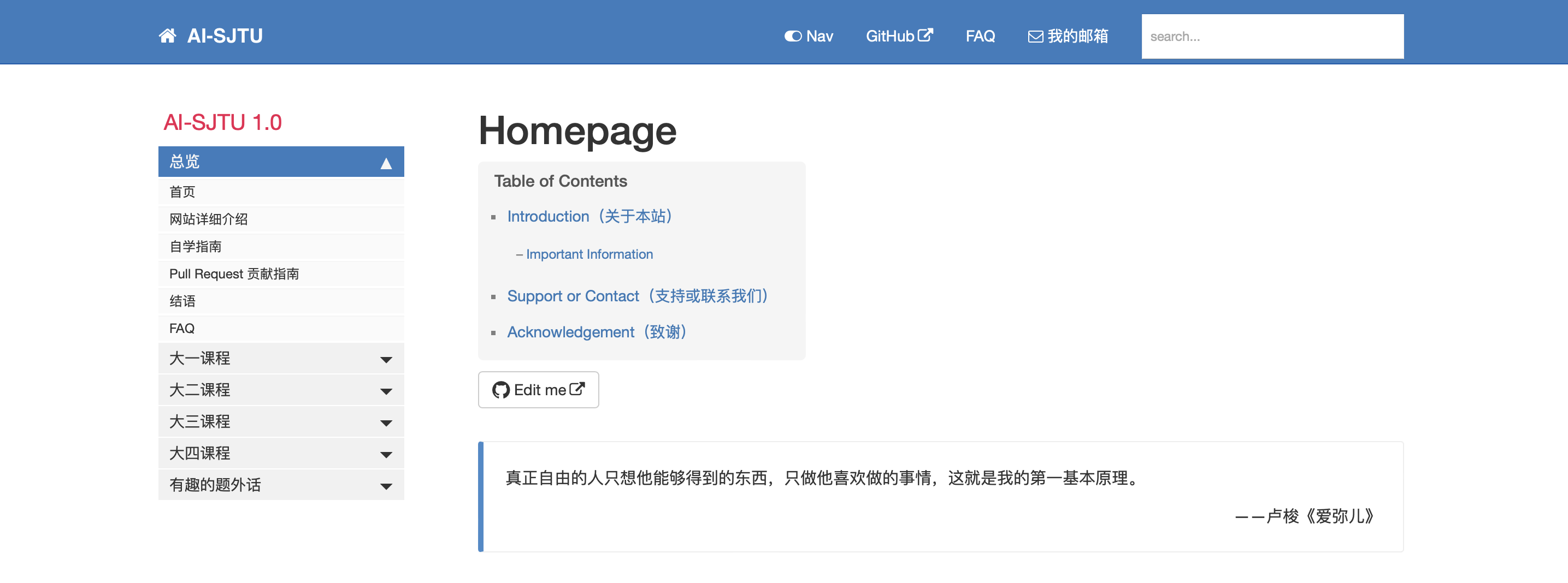Open Pull Request 贡献指南 page

click(x=234, y=274)
